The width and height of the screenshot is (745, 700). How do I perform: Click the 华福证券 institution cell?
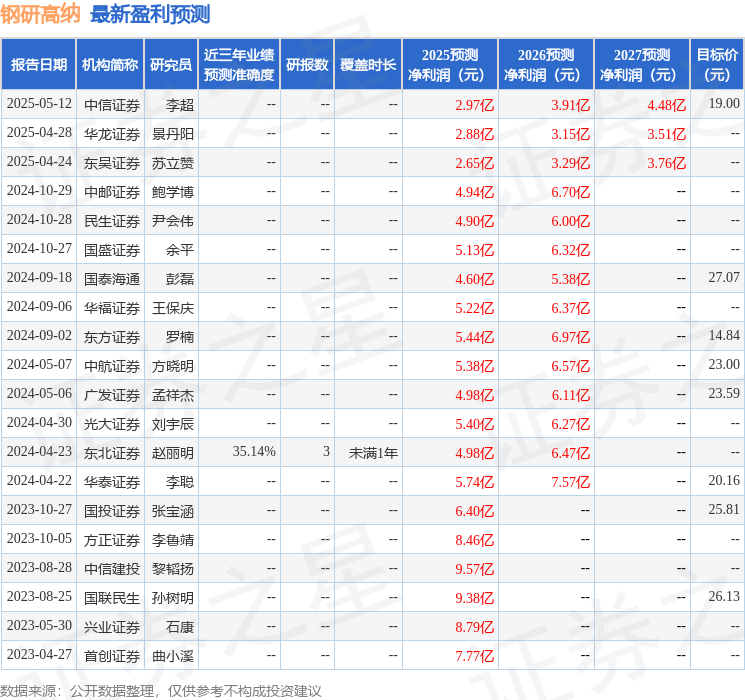(x=112, y=308)
